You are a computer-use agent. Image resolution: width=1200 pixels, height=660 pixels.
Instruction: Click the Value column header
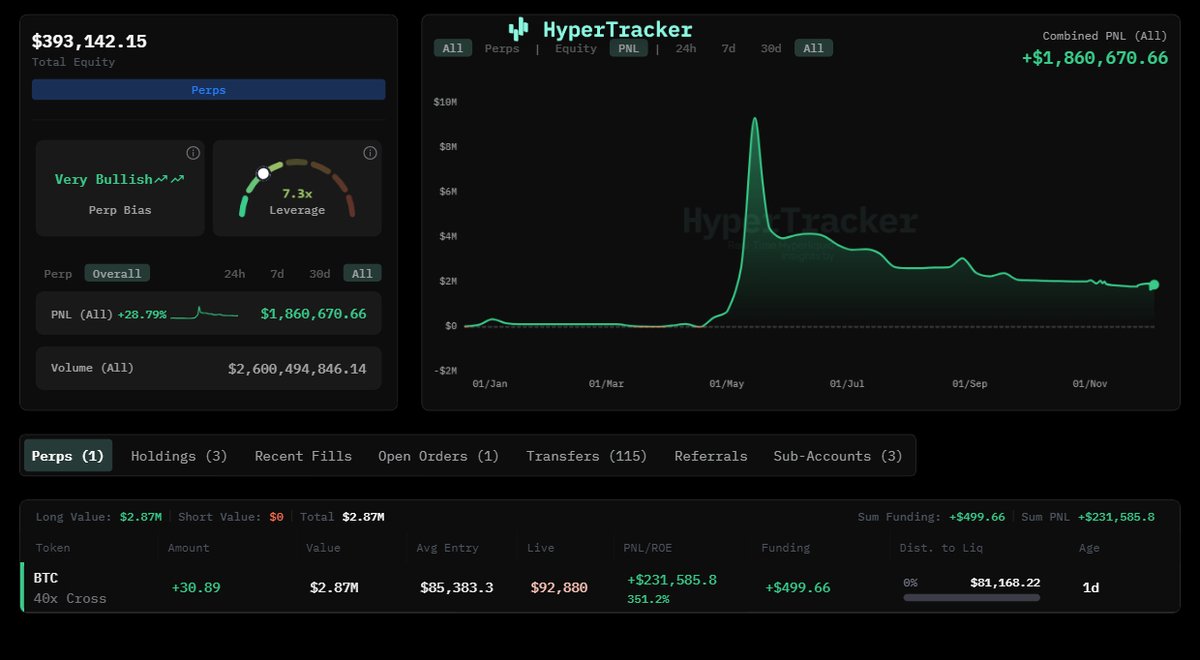pyautogui.click(x=323, y=548)
